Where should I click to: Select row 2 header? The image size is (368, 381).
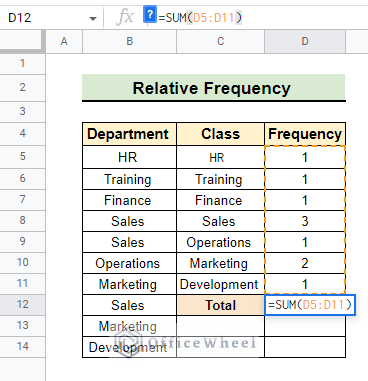(x=22, y=88)
